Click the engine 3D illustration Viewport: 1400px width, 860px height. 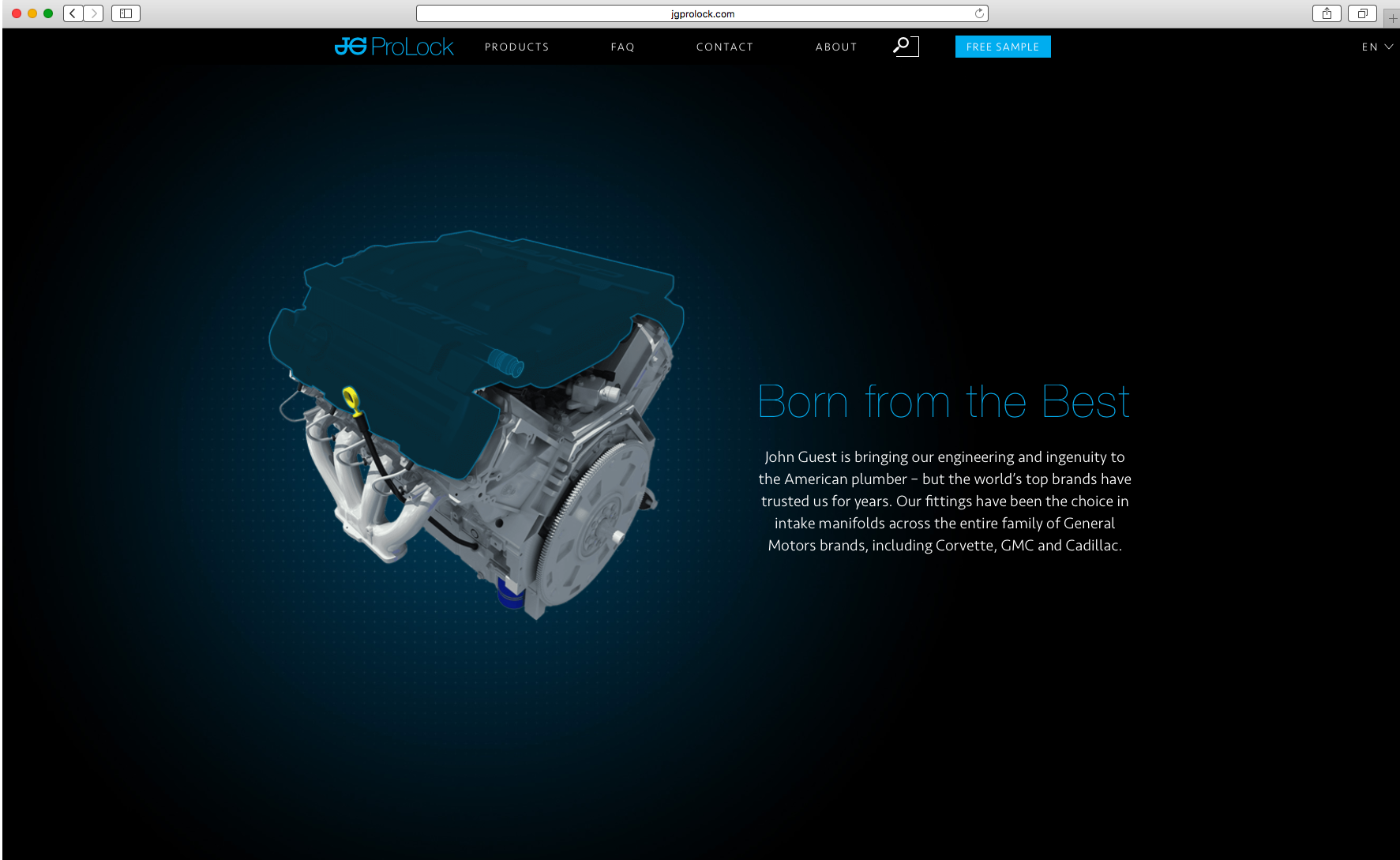(x=476, y=424)
